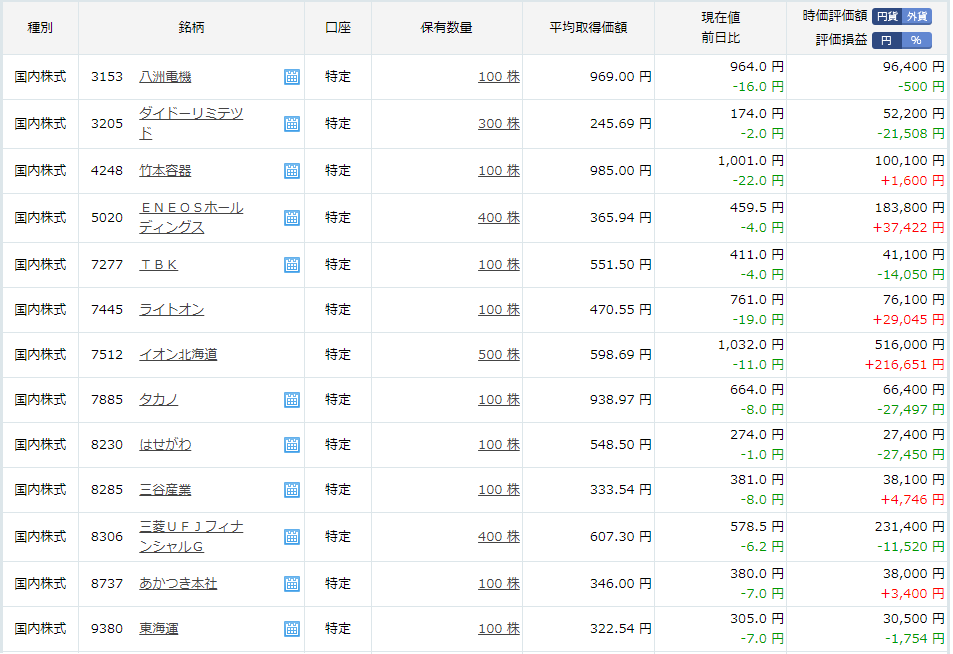This screenshot has width=953, height=654.
Task: Show profit/loss in % mode
Action: (917, 40)
